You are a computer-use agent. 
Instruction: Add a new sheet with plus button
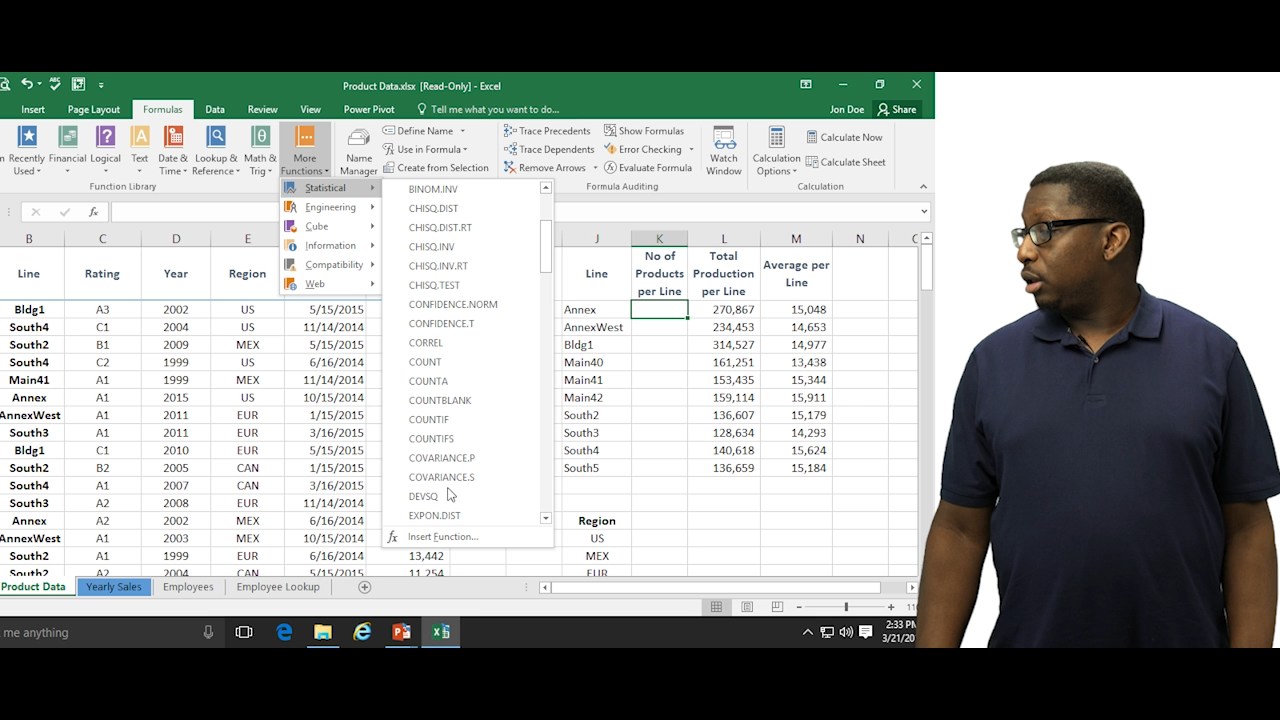[x=365, y=587]
